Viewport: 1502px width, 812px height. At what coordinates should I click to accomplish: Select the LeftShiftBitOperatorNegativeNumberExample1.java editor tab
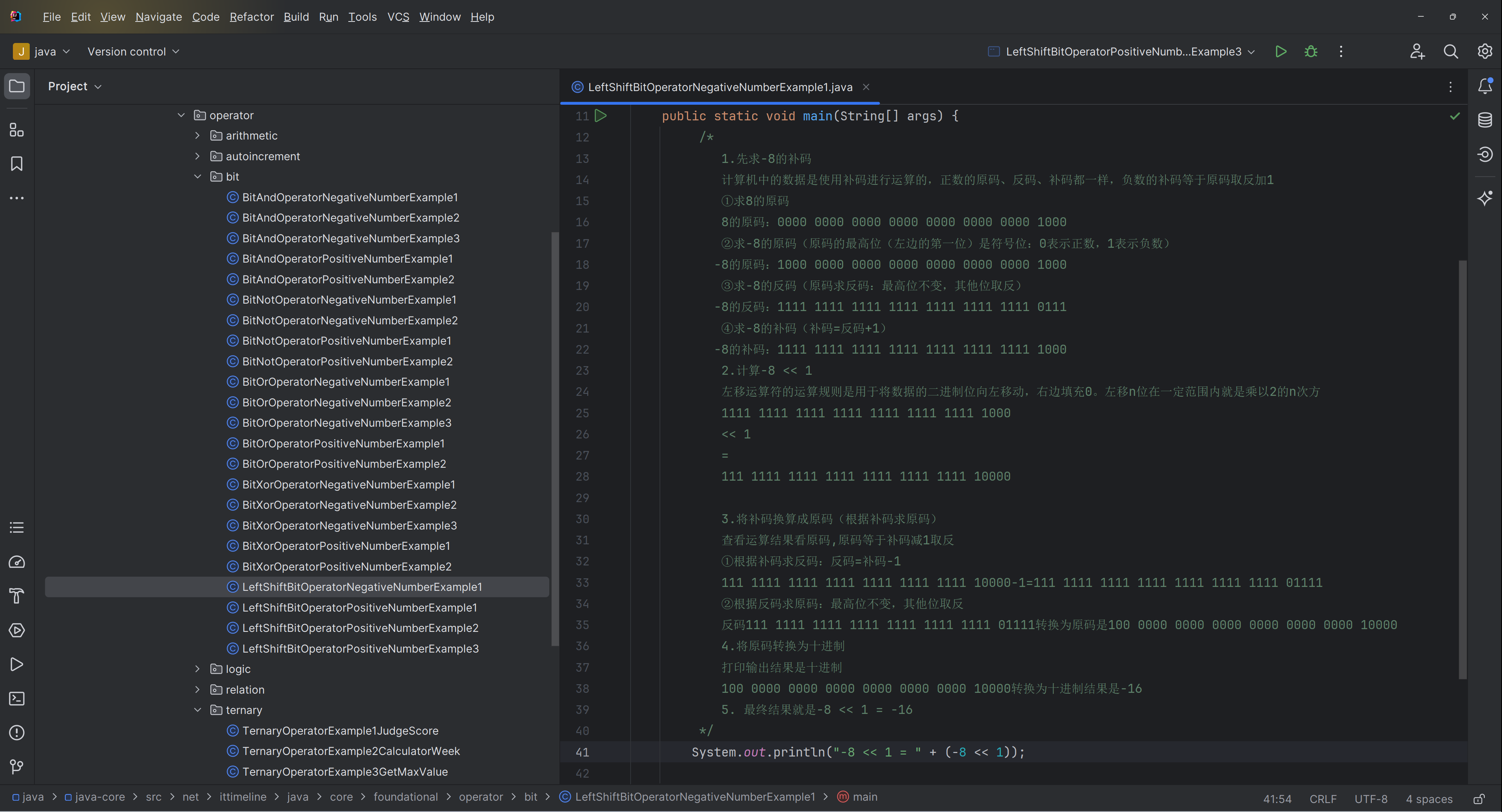pyautogui.click(x=719, y=87)
